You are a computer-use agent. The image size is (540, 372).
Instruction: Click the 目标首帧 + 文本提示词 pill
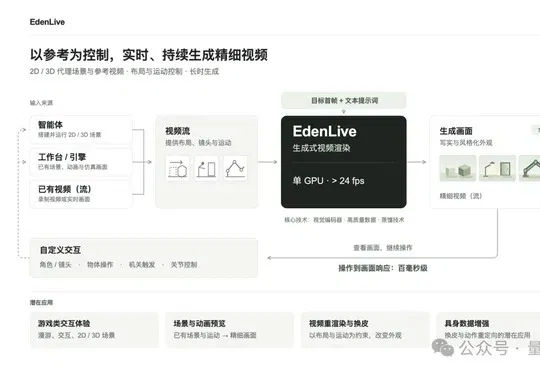(344, 101)
